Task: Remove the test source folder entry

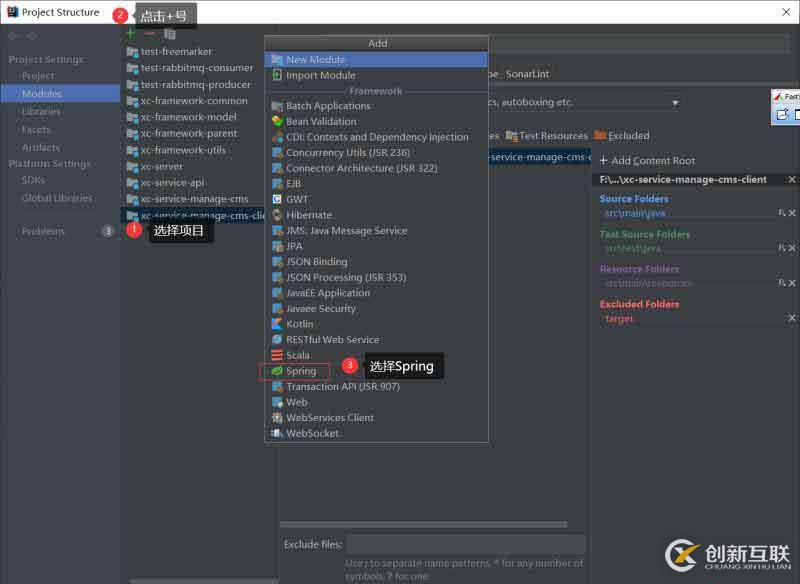Action: 792,248
